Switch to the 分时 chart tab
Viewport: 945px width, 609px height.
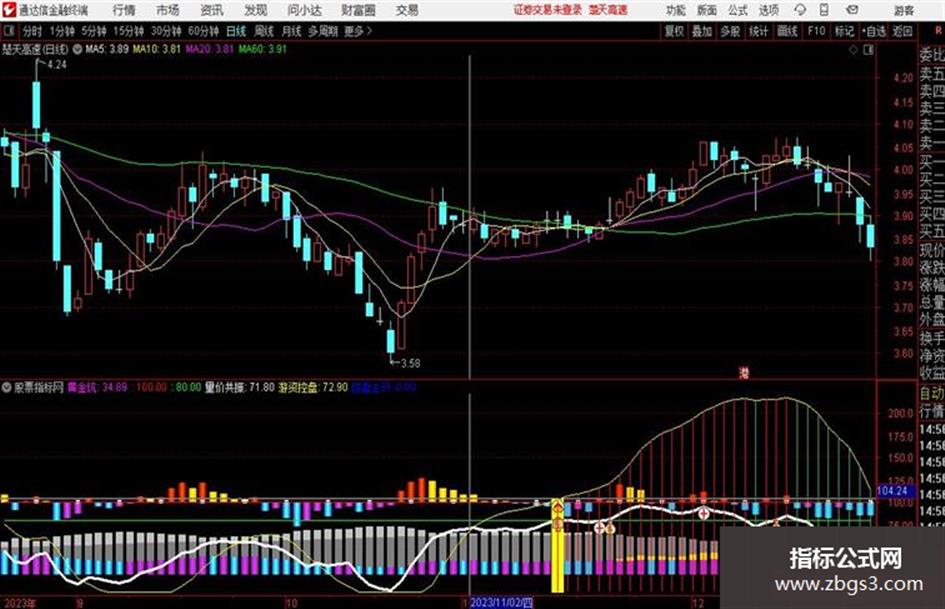click(32, 31)
